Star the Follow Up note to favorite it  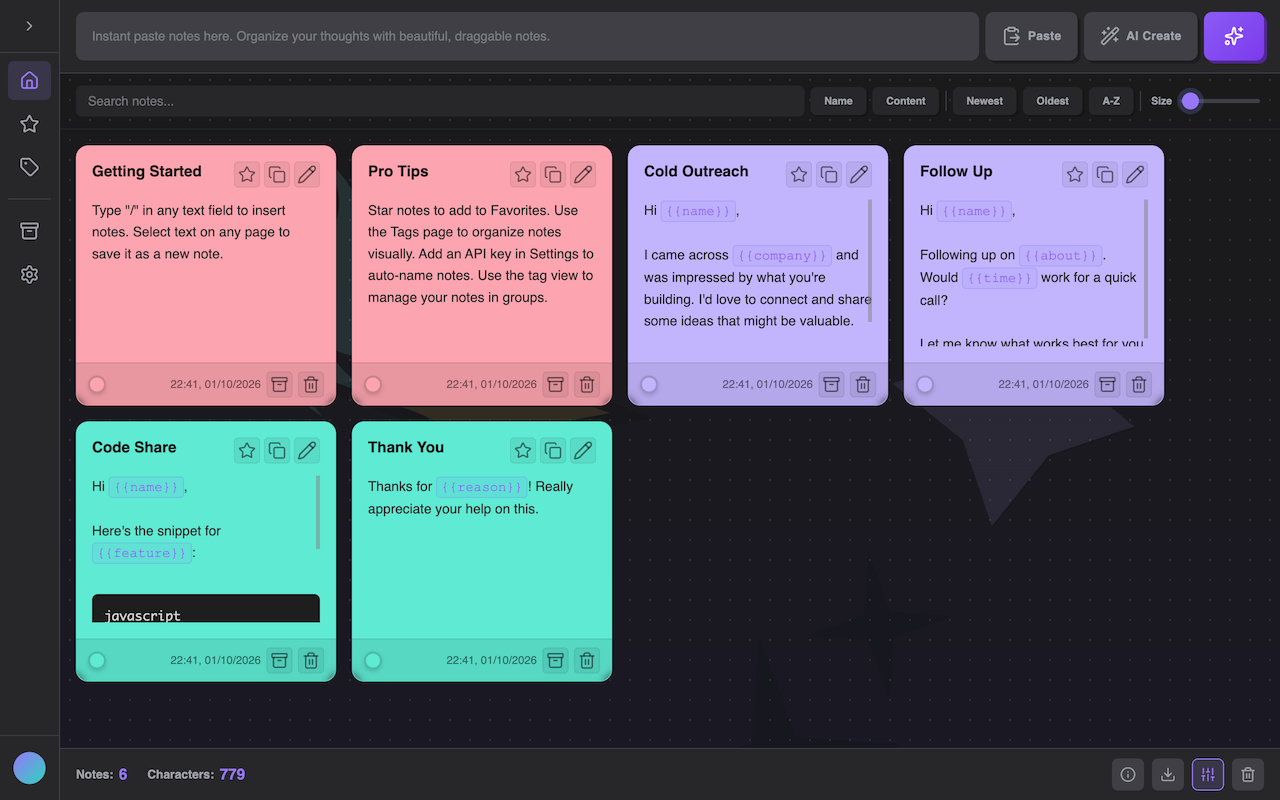click(1074, 174)
